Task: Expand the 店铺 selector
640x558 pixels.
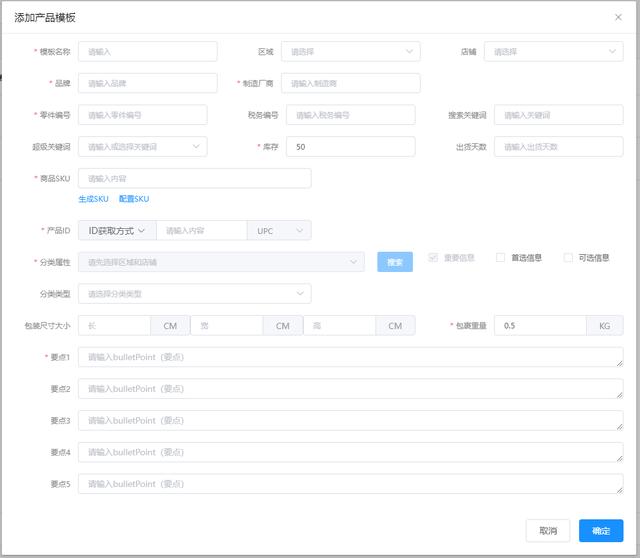Action: point(553,51)
